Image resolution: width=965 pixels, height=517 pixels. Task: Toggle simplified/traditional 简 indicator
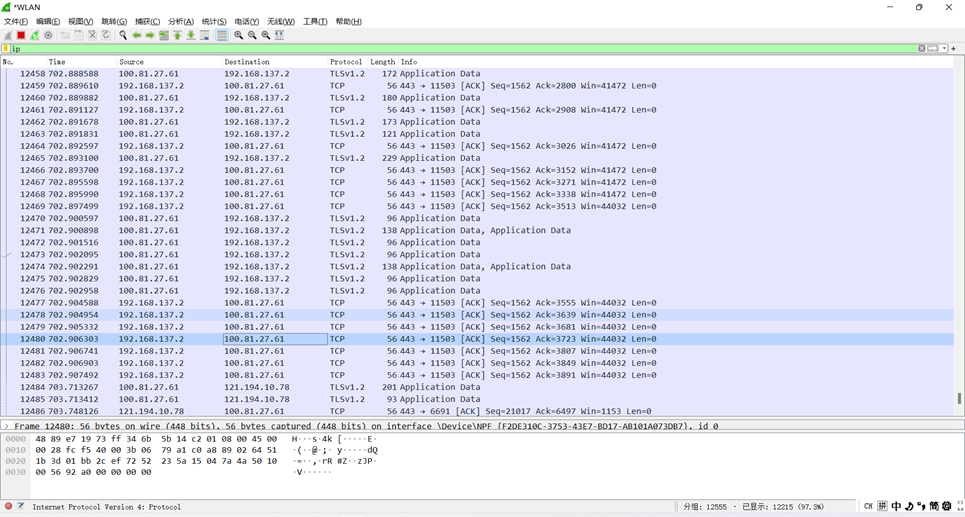click(934, 506)
